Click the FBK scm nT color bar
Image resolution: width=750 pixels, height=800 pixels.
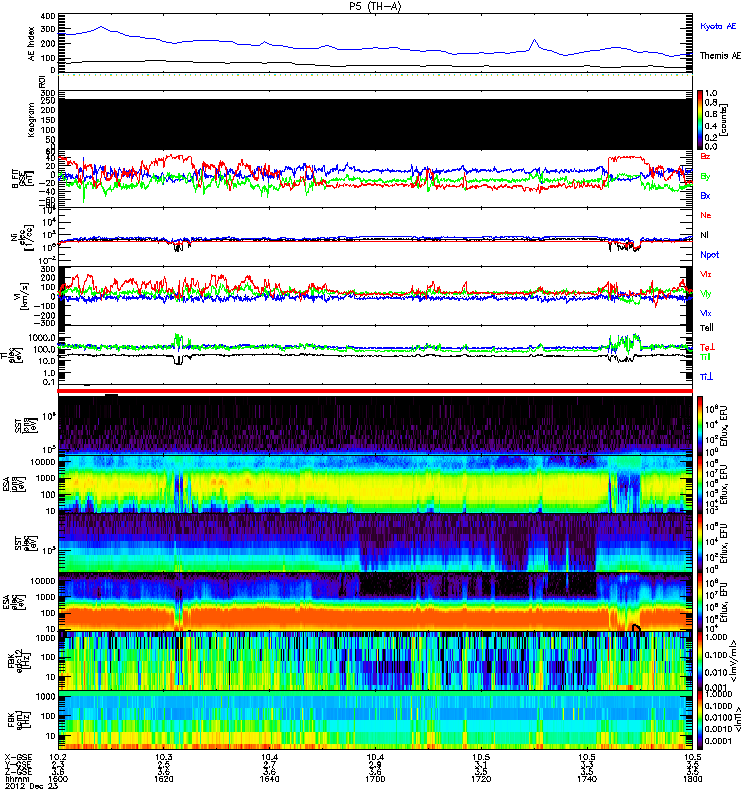coord(700,720)
